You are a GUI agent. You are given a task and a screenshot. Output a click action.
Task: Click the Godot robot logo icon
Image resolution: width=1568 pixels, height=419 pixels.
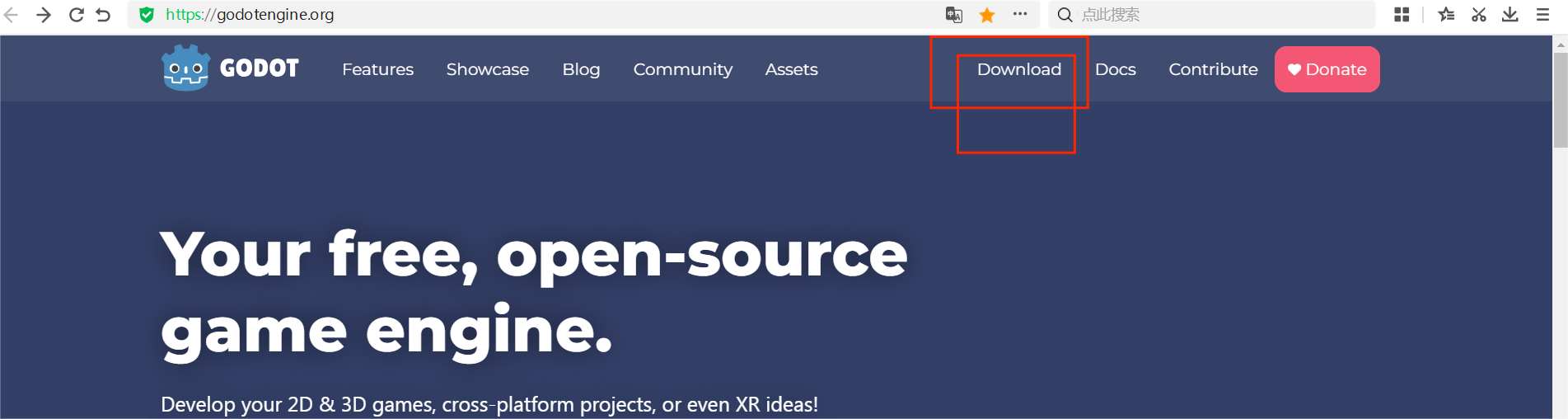185,68
